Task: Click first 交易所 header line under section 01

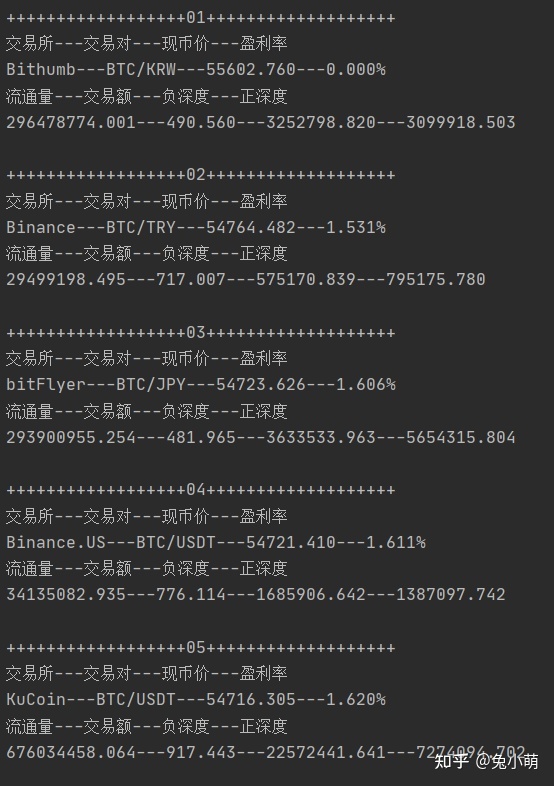Action: point(146,44)
